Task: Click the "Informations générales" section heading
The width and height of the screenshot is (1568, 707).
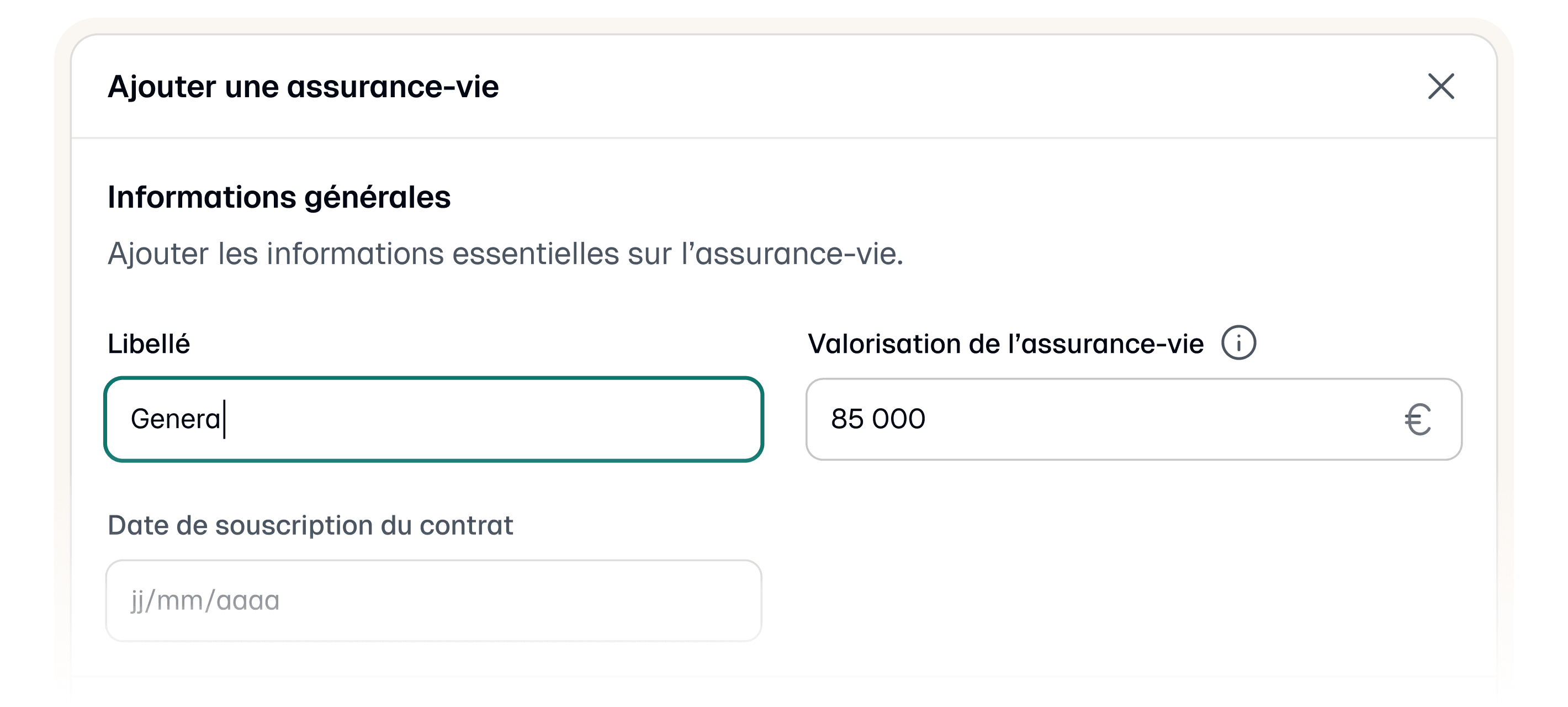Action: [x=279, y=197]
